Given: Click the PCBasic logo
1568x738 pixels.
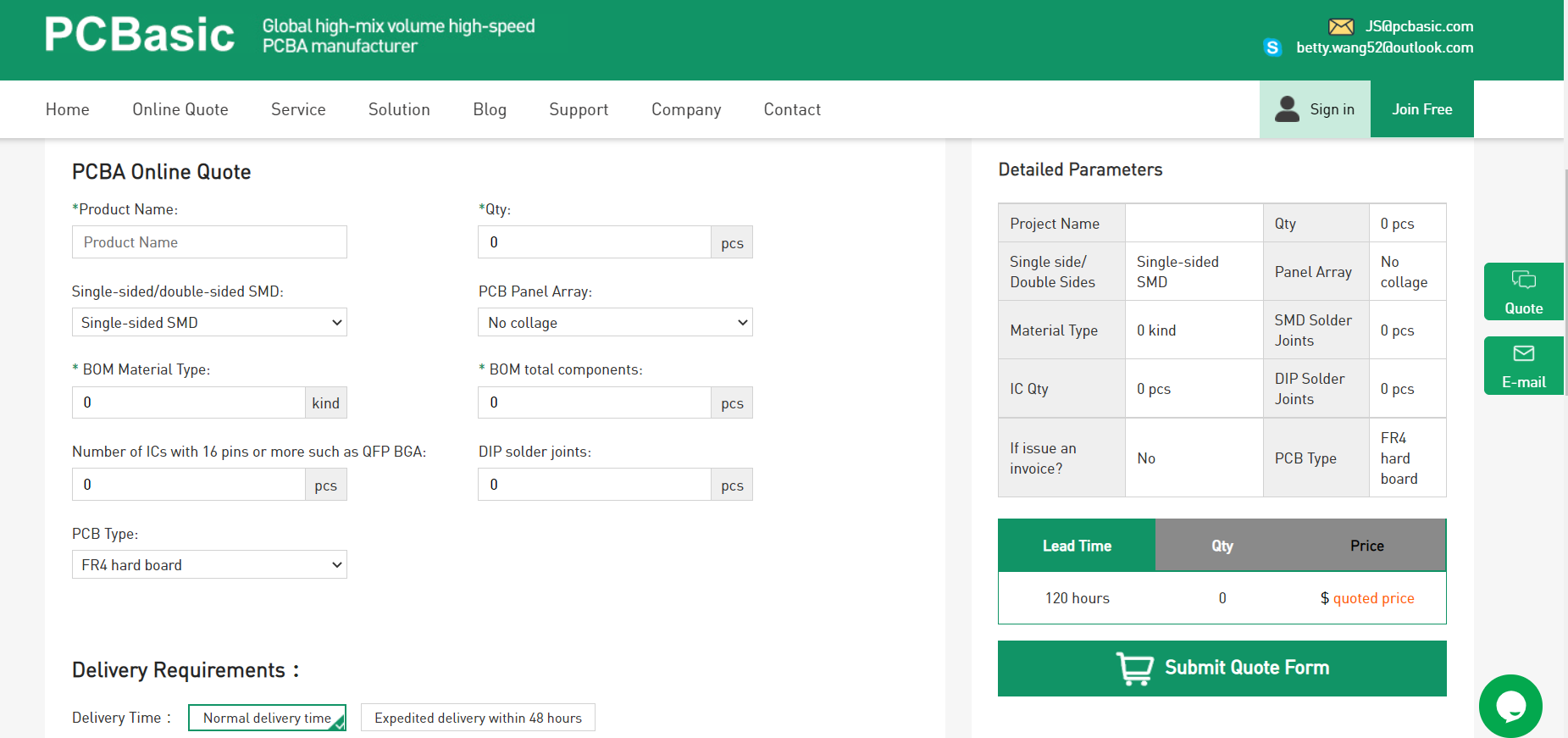Looking at the screenshot, I should [140, 36].
